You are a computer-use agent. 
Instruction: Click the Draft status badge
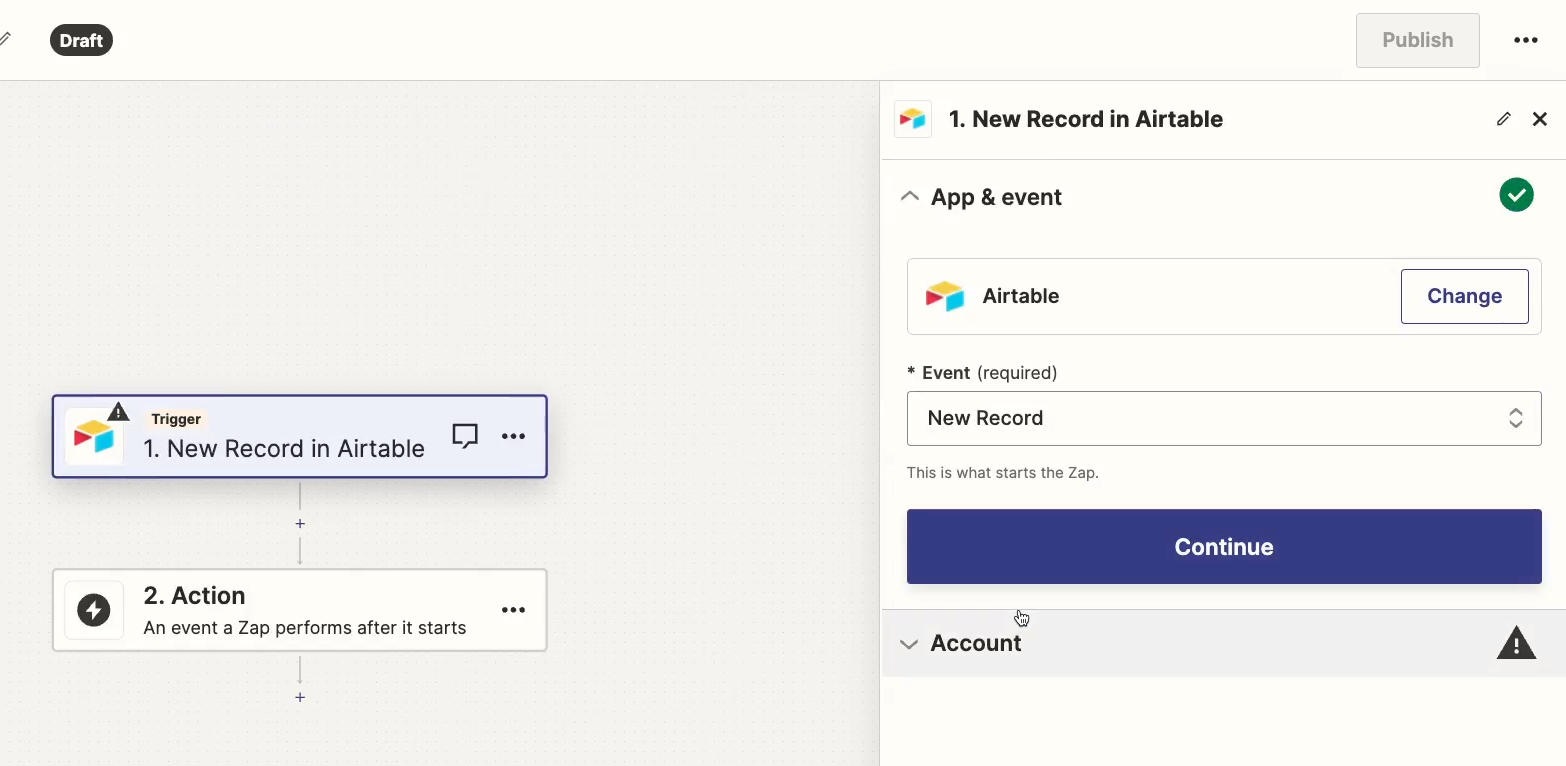(81, 40)
